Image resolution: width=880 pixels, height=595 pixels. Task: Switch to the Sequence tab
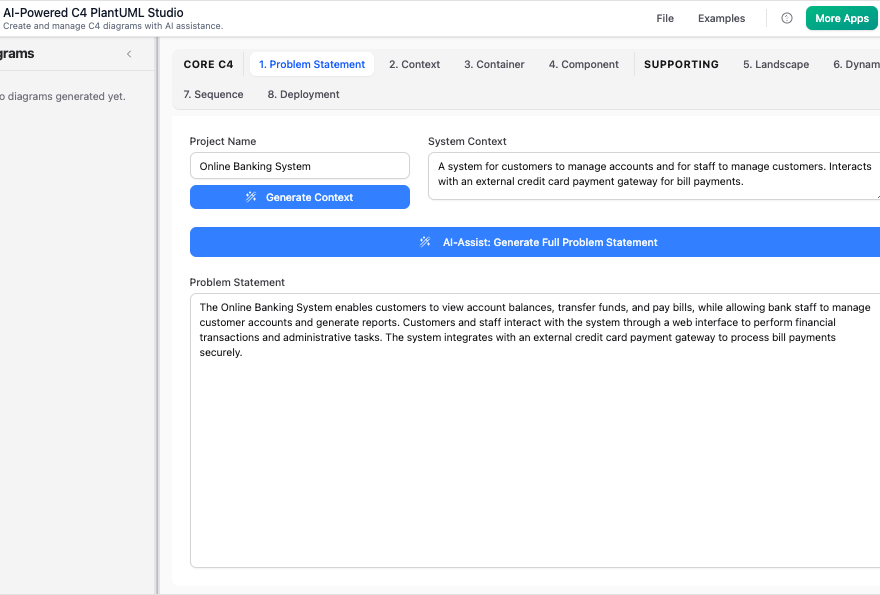pyautogui.click(x=213, y=94)
